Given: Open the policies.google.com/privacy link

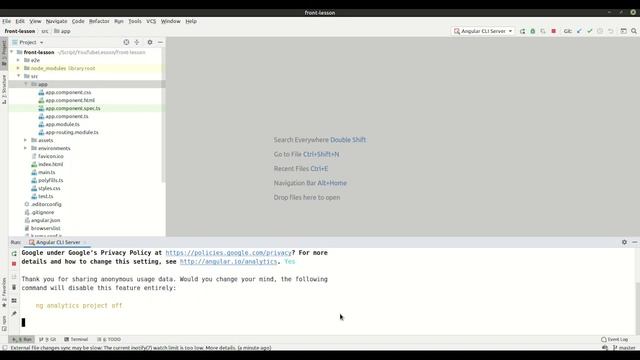Looking at the screenshot, I should tap(228, 253).
